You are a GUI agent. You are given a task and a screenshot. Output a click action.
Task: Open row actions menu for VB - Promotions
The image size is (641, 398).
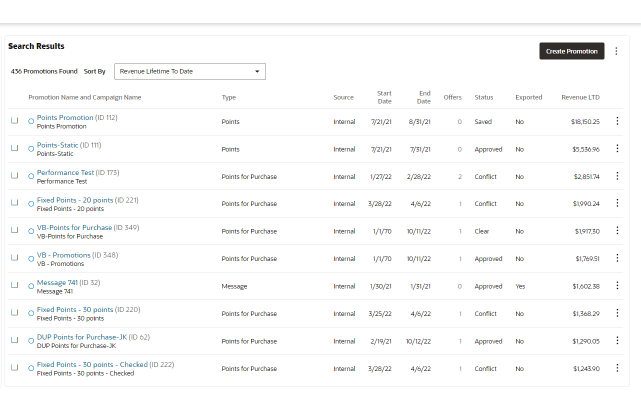(617, 258)
